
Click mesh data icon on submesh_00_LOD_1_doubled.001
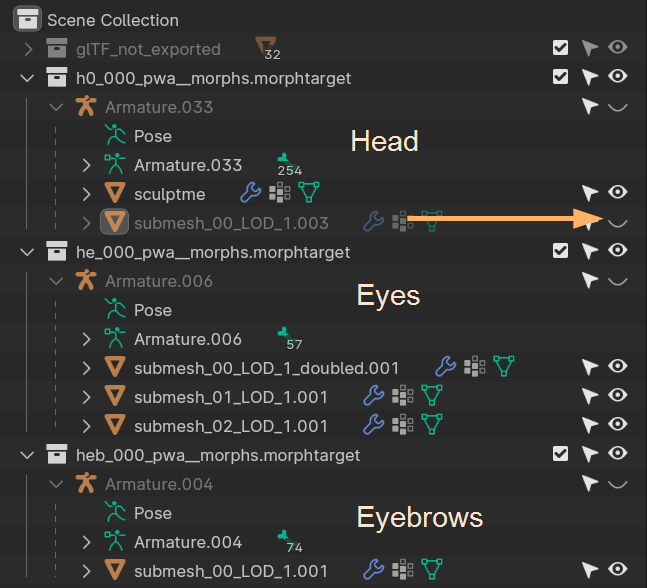tap(503, 368)
